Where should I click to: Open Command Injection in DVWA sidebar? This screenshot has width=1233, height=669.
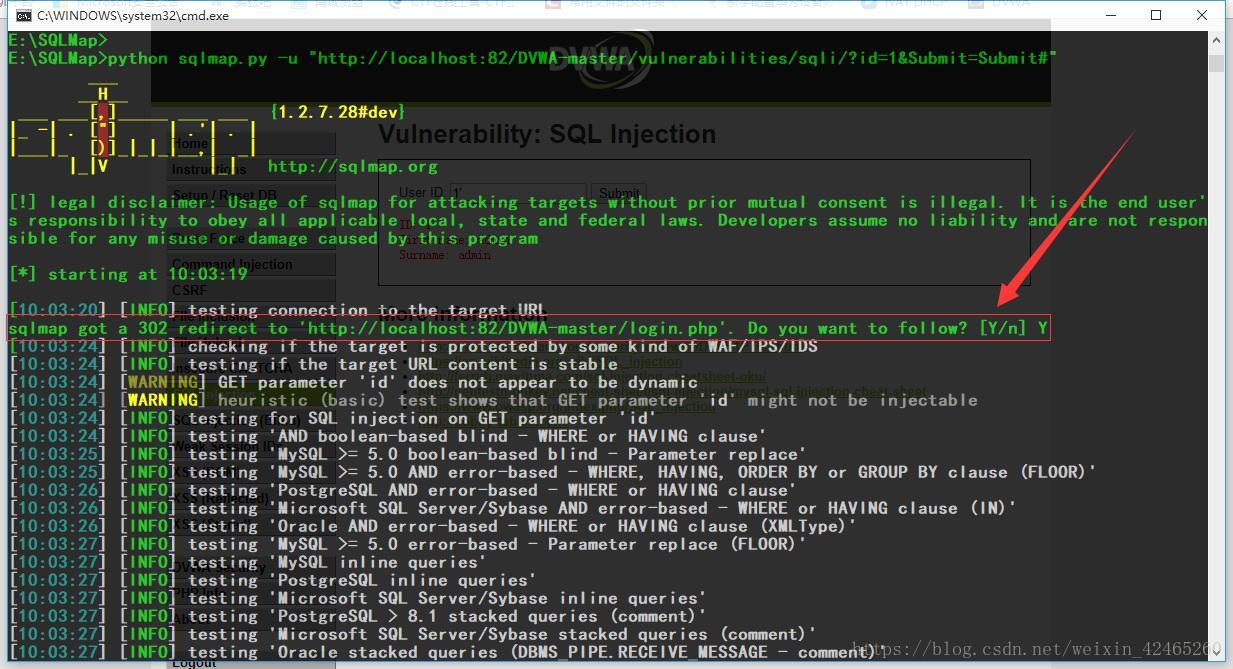tap(250, 264)
